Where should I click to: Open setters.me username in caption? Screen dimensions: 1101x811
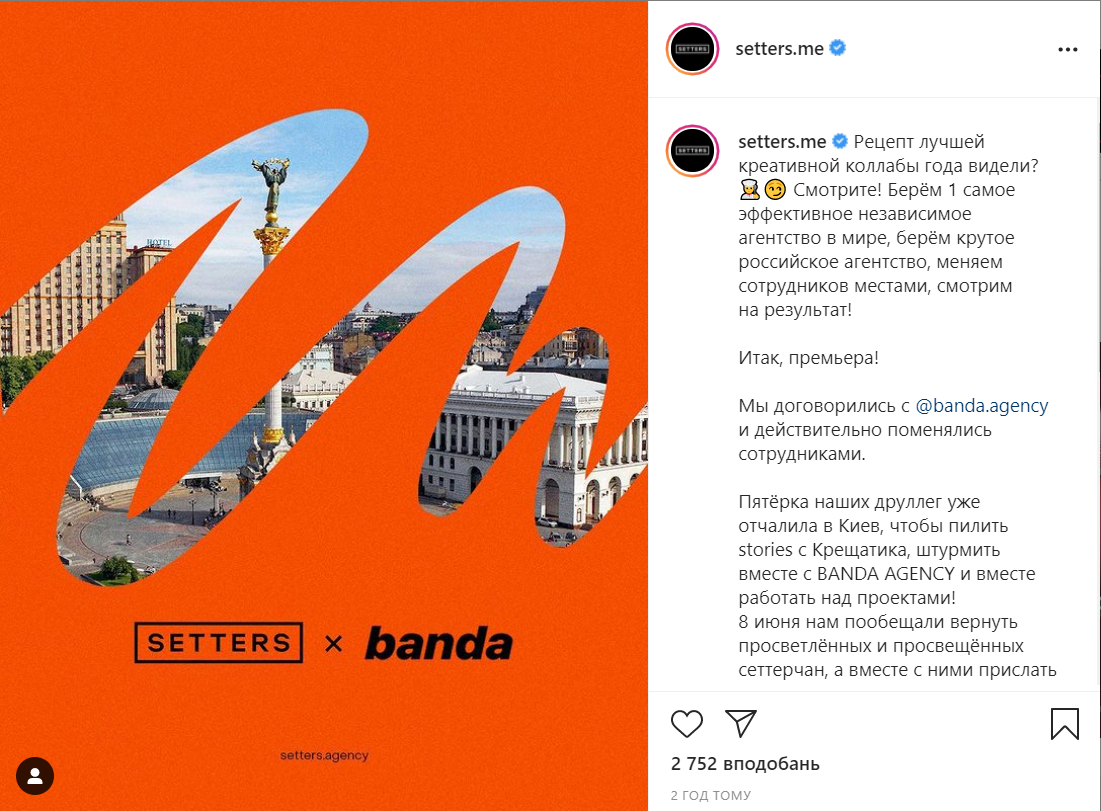[x=782, y=142]
